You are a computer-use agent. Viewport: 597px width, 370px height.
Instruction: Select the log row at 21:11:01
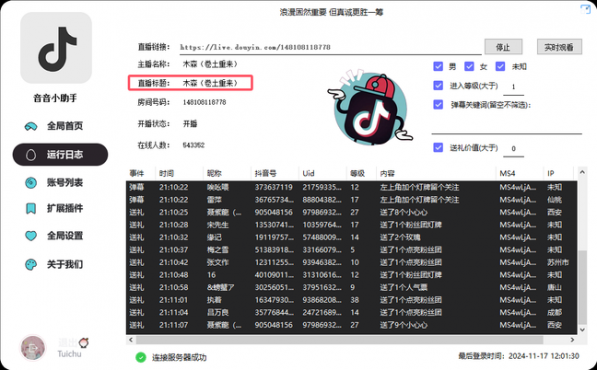351,300
